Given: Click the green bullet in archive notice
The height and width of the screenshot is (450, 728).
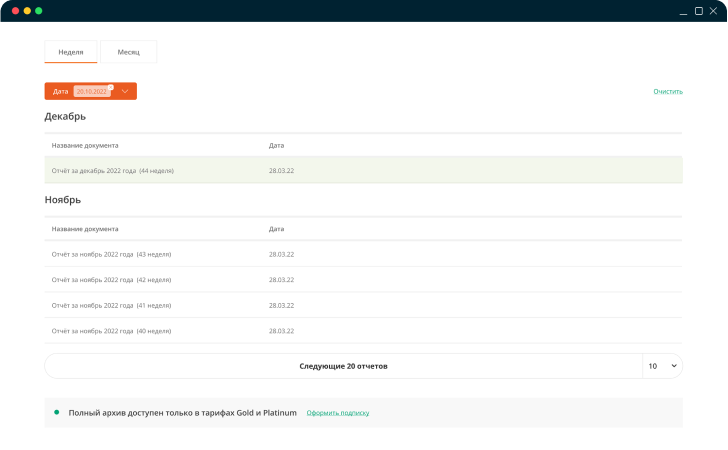Looking at the screenshot, I should click(x=57, y=412).
